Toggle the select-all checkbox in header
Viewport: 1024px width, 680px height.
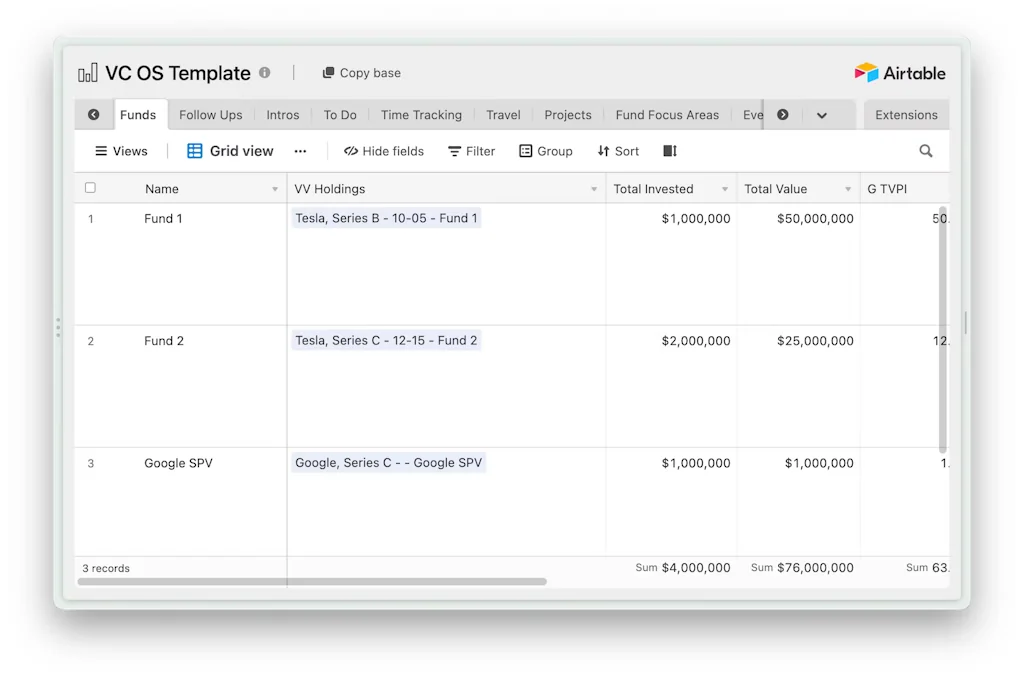[90, 188]
